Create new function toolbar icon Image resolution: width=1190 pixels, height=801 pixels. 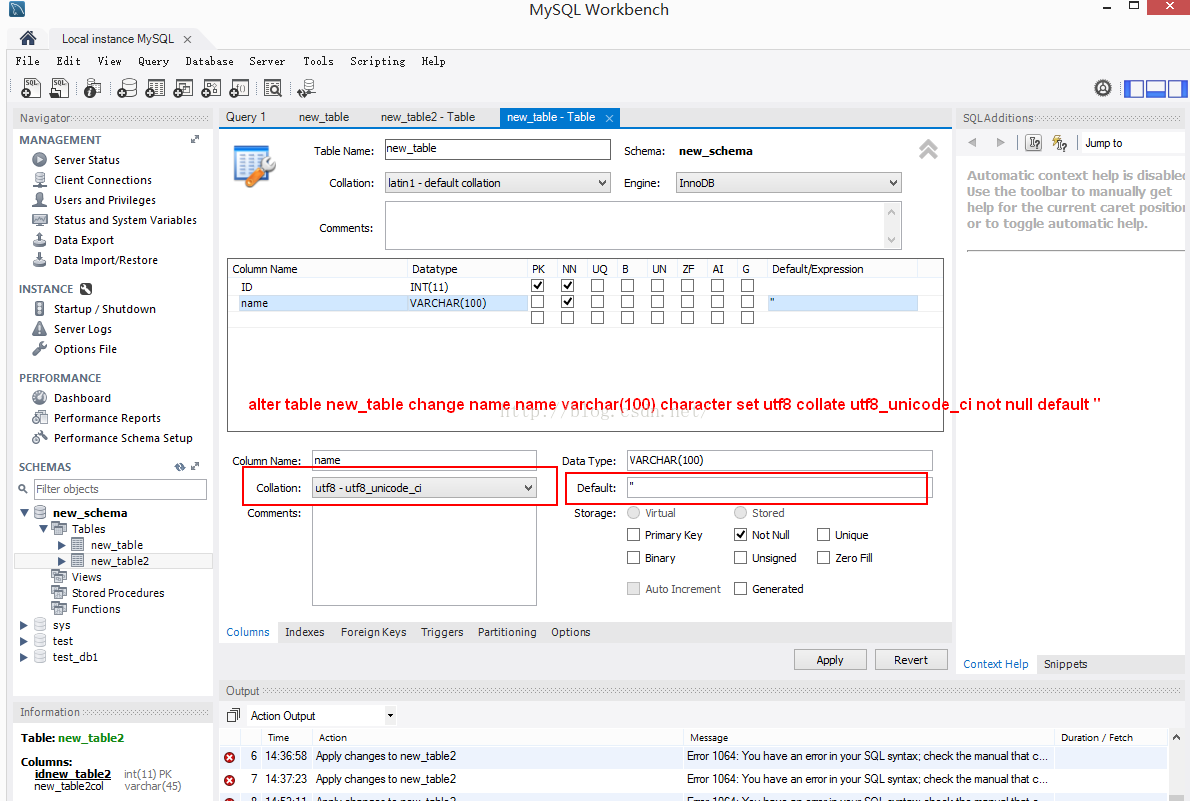pos(239,89)
